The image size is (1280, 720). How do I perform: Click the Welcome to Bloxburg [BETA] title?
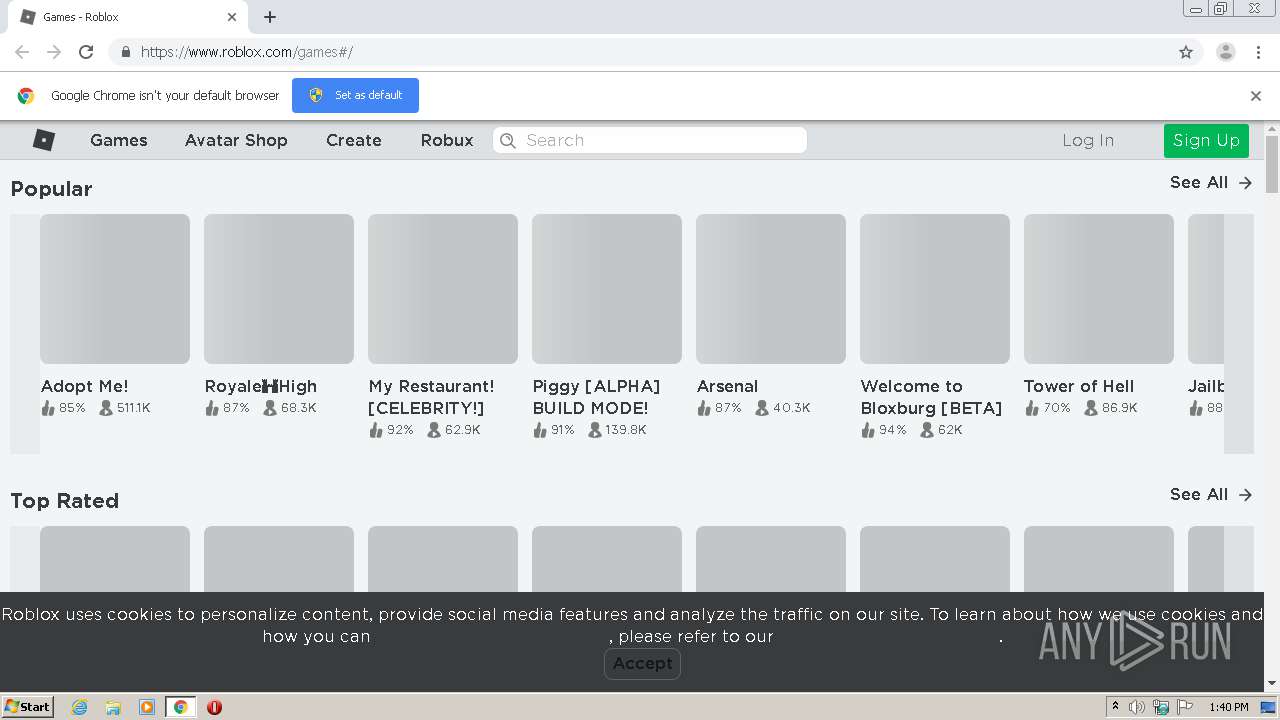point(932,397)
